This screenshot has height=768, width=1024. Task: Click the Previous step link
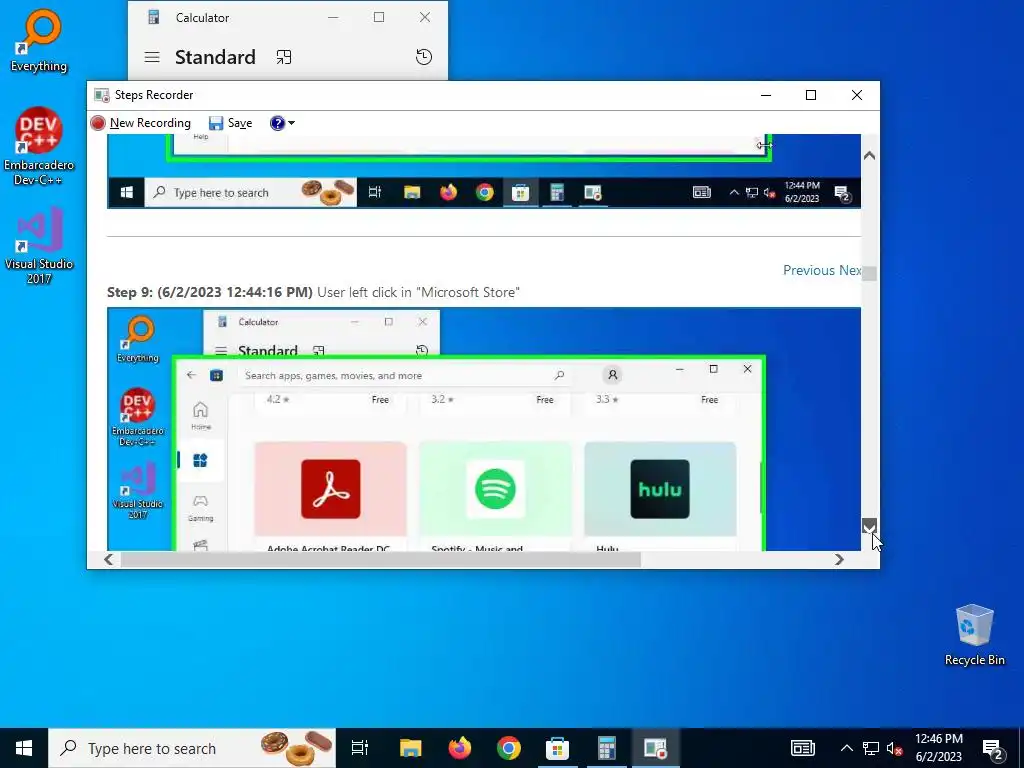coord(808,270)
